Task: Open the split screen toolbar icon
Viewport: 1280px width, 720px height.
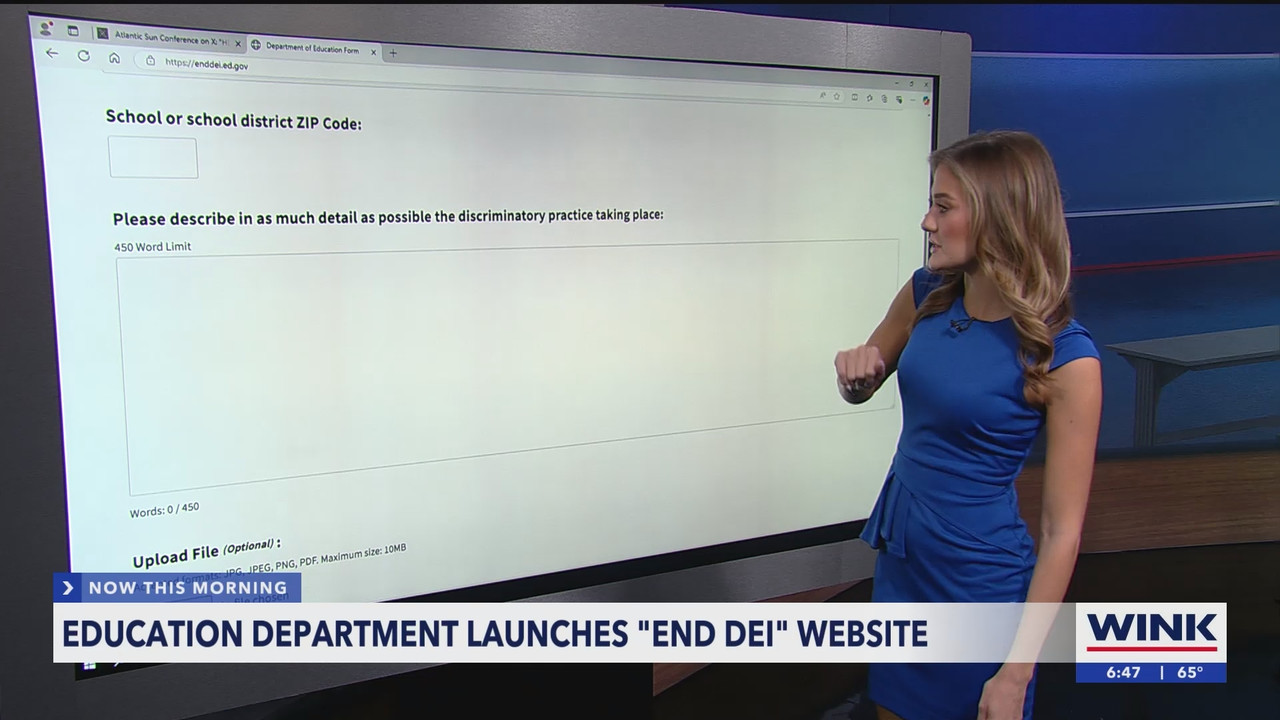Action: 855,97
